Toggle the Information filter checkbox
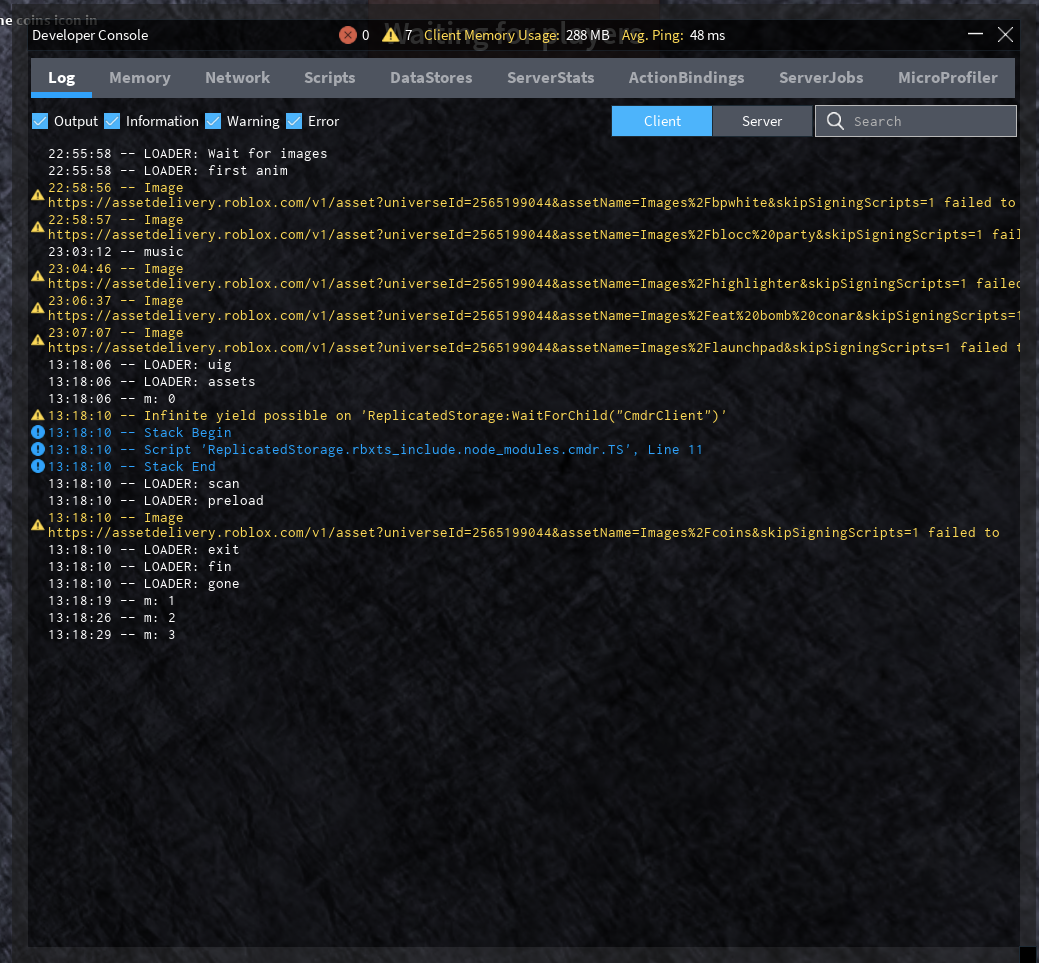 [112, 121]
